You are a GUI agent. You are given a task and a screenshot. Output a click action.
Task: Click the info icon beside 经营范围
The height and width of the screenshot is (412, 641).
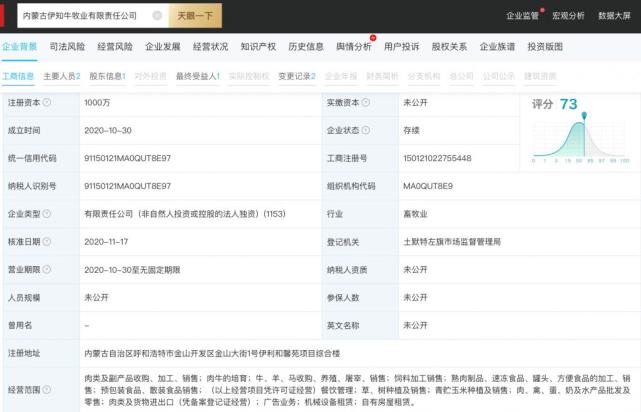point(47,389)
